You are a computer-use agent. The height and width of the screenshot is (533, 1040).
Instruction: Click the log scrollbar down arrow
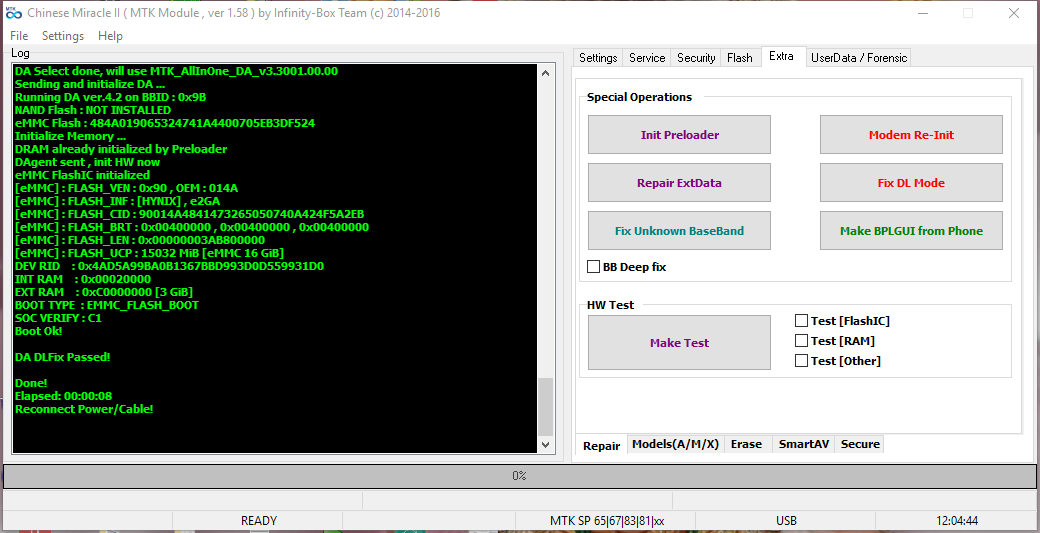546,445
